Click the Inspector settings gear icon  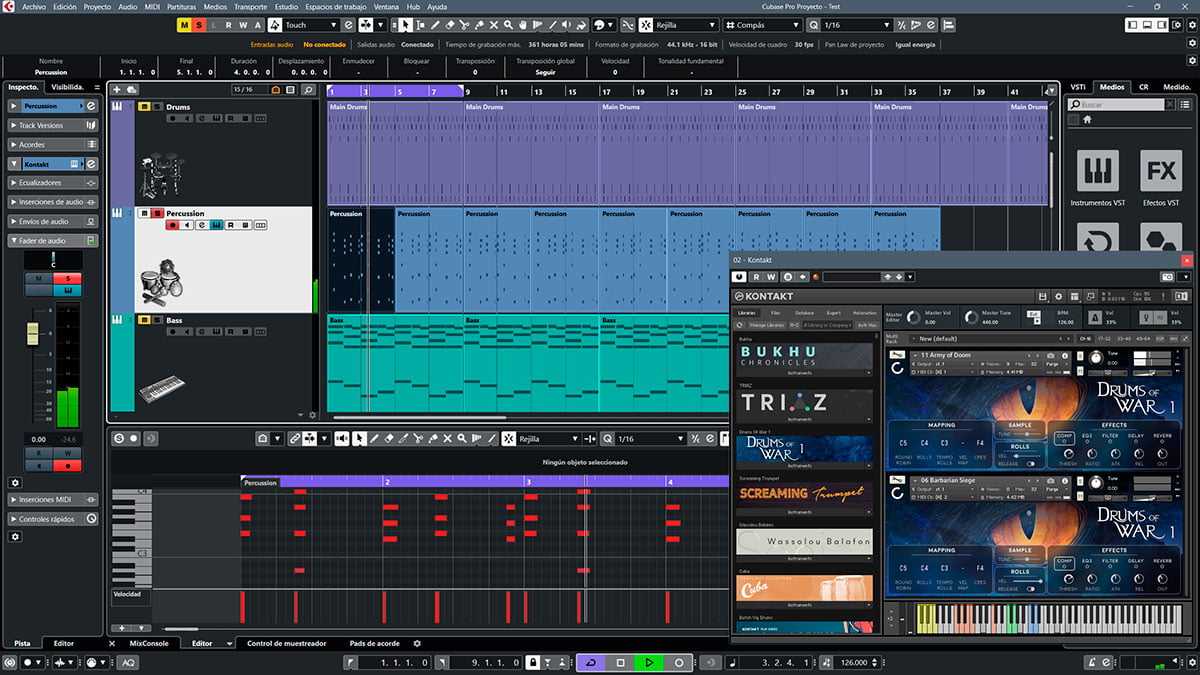tap(15, 483)
